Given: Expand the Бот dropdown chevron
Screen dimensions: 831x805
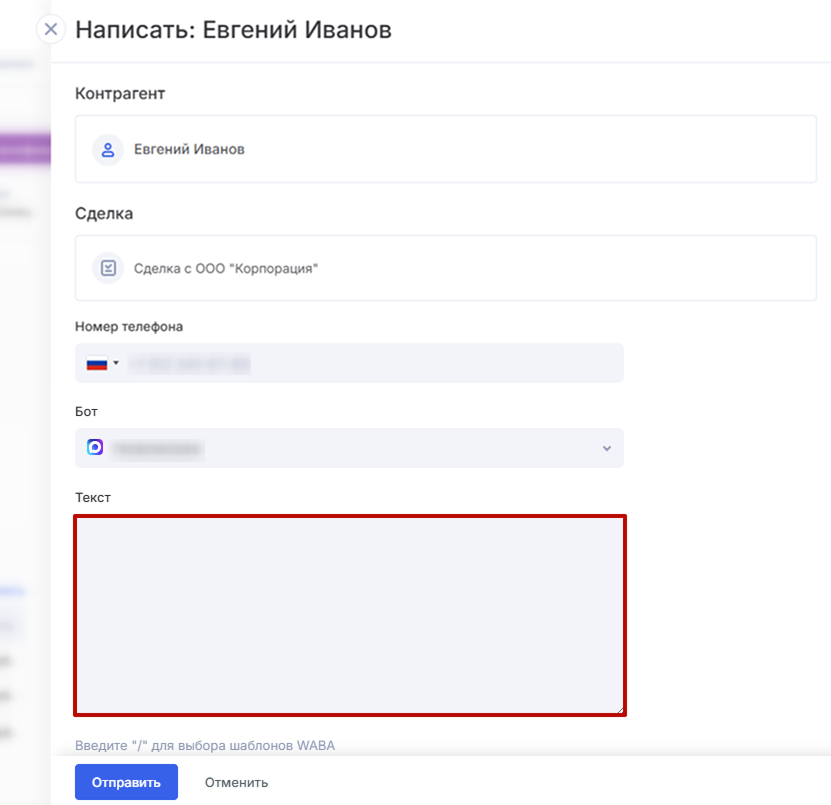Looking at the screenshot, I should click(606, 449).
